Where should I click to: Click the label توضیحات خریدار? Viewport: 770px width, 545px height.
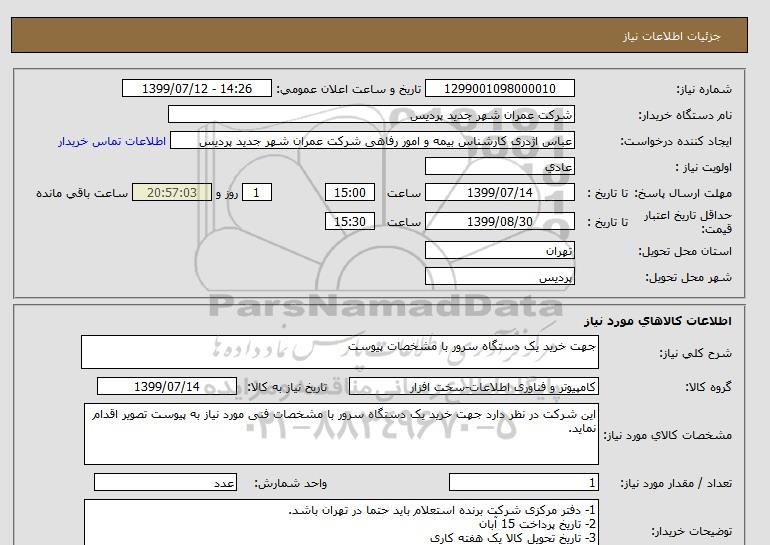click(x=691, y=531)
